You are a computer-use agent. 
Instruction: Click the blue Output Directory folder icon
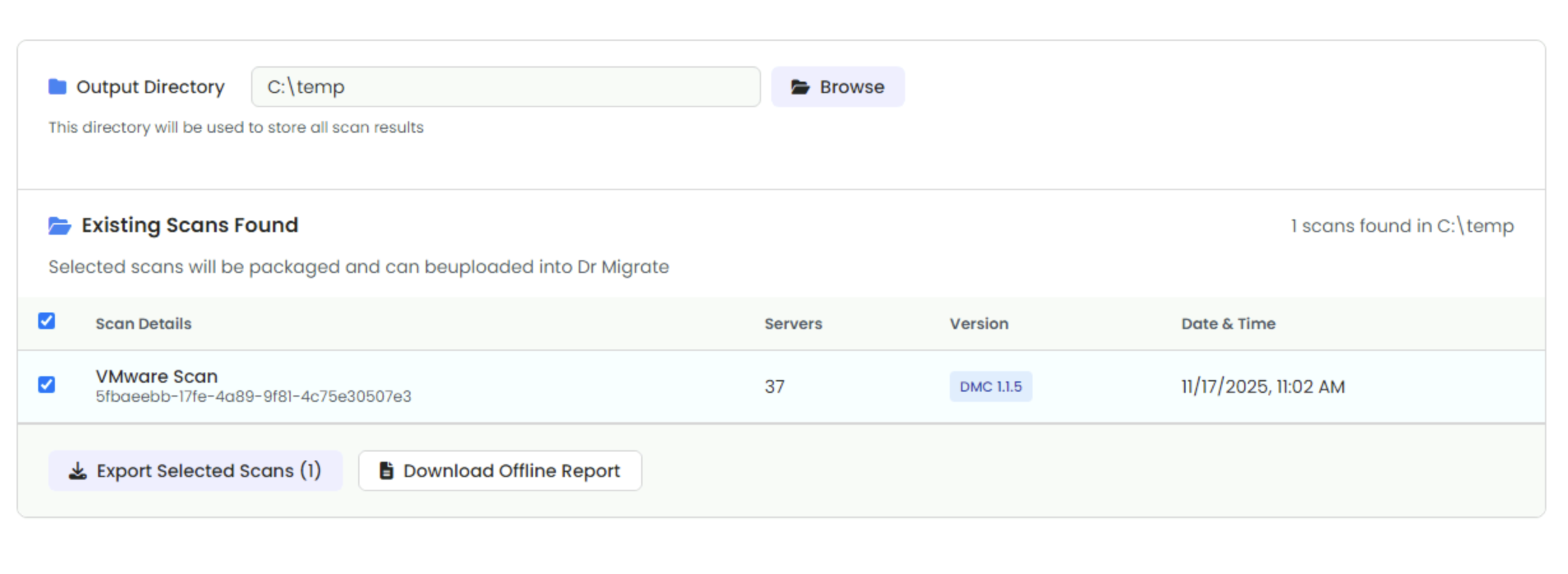57,87
